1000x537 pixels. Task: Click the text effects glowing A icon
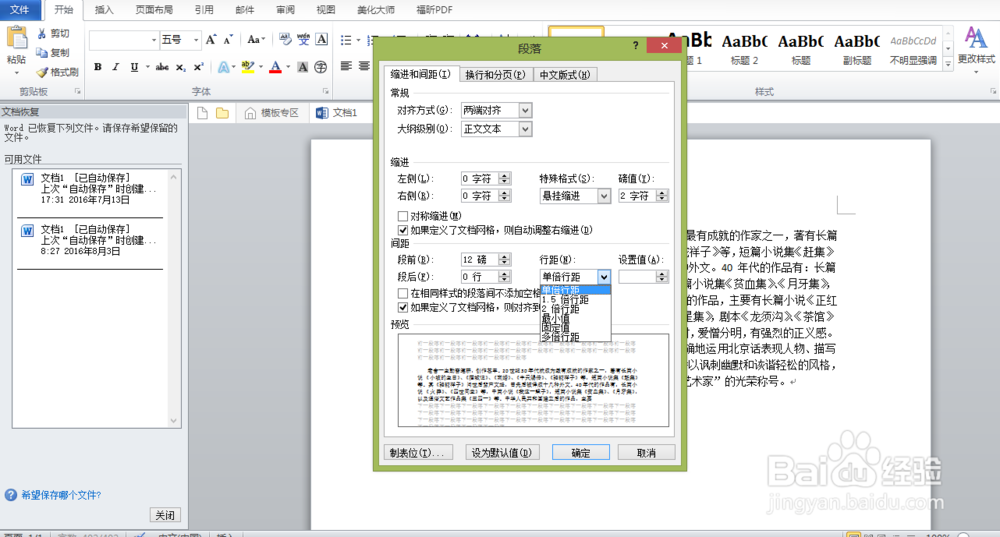pyautogui.click(x=224, y=66)
